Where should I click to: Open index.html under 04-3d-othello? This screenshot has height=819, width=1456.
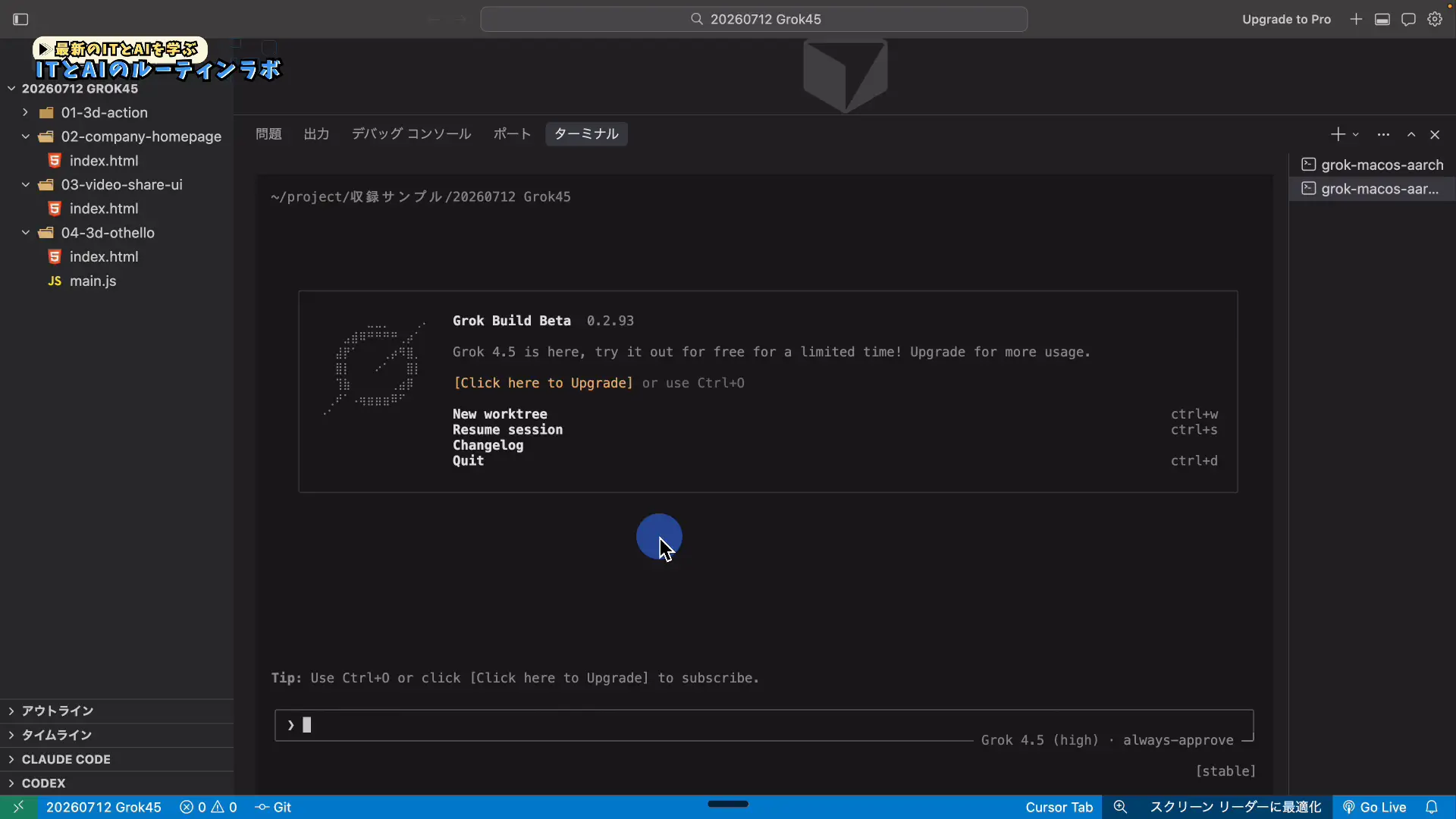point(117,257)
